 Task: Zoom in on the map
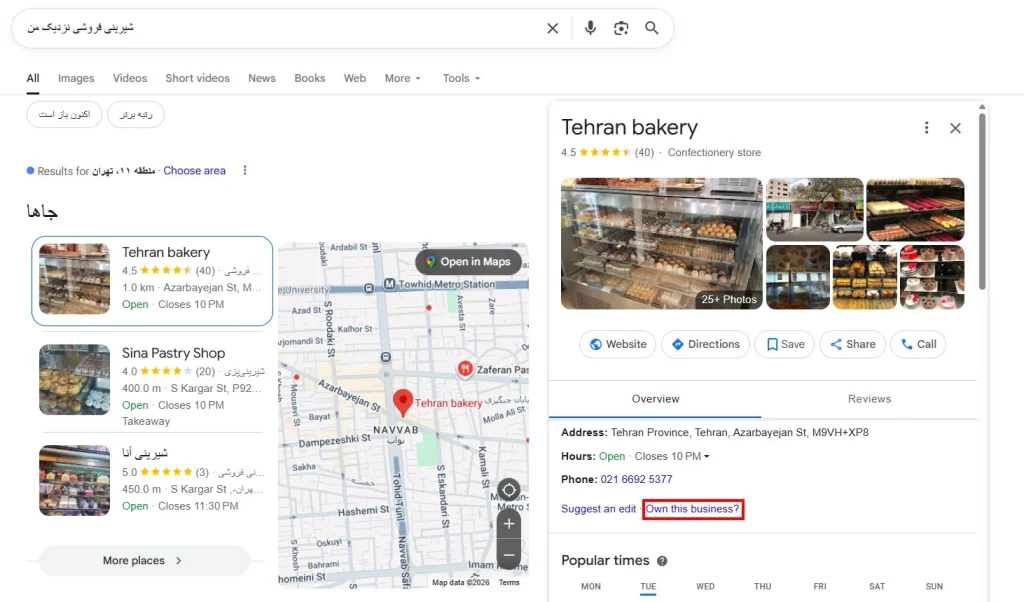[509, 524]
